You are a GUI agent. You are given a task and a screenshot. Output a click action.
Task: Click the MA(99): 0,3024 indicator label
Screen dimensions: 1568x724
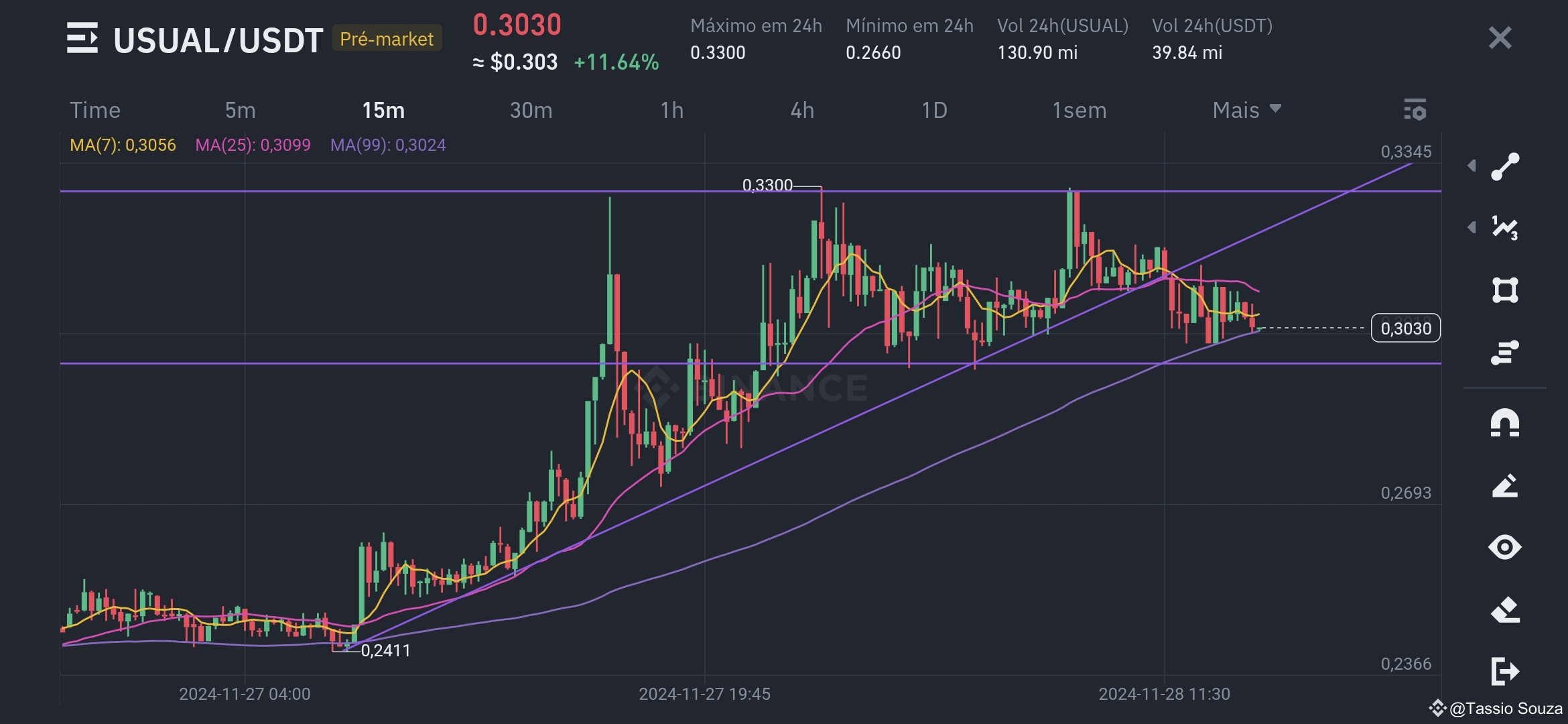coord(388,145)
